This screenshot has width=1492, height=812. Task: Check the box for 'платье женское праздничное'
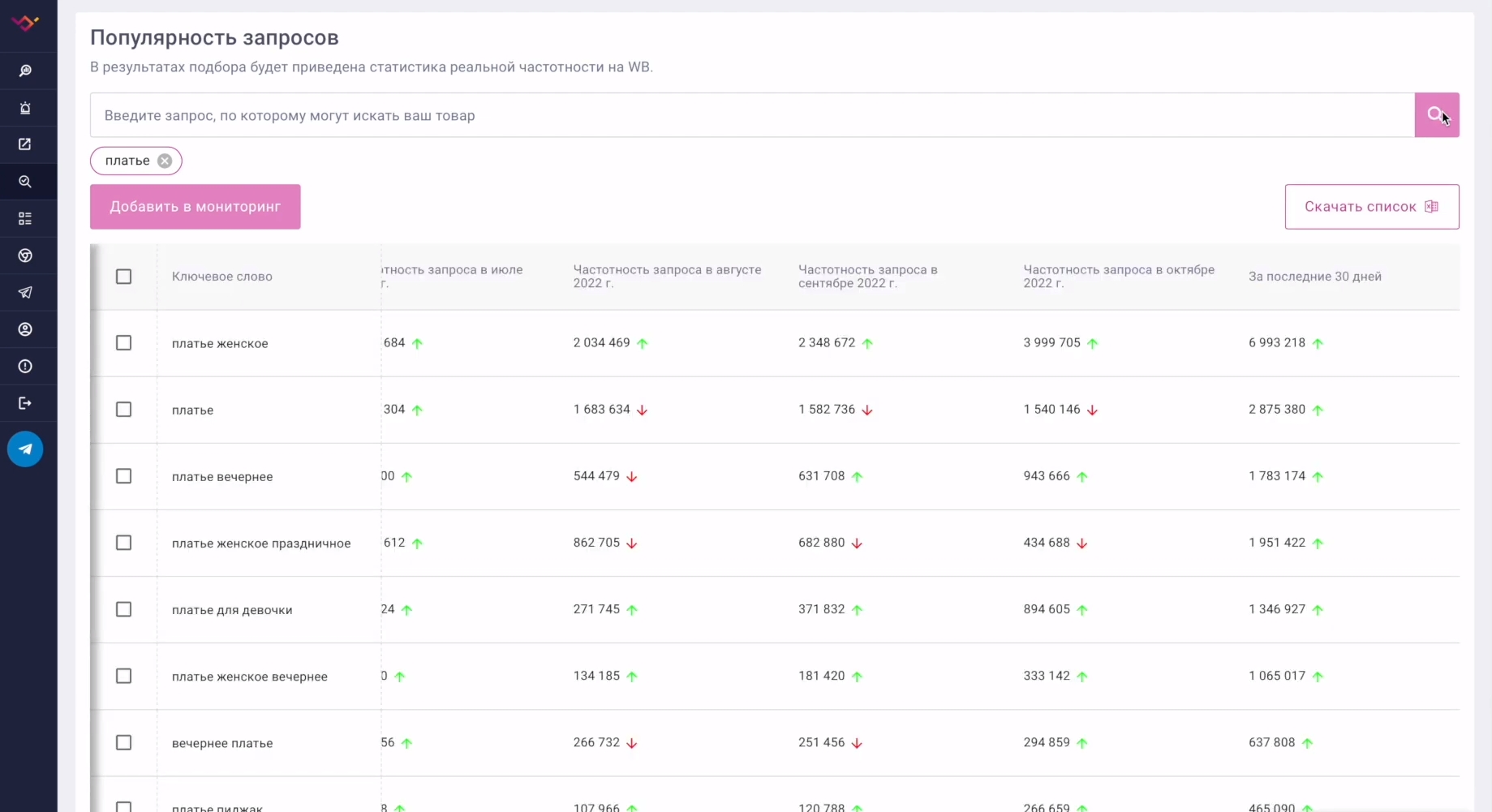123,543
